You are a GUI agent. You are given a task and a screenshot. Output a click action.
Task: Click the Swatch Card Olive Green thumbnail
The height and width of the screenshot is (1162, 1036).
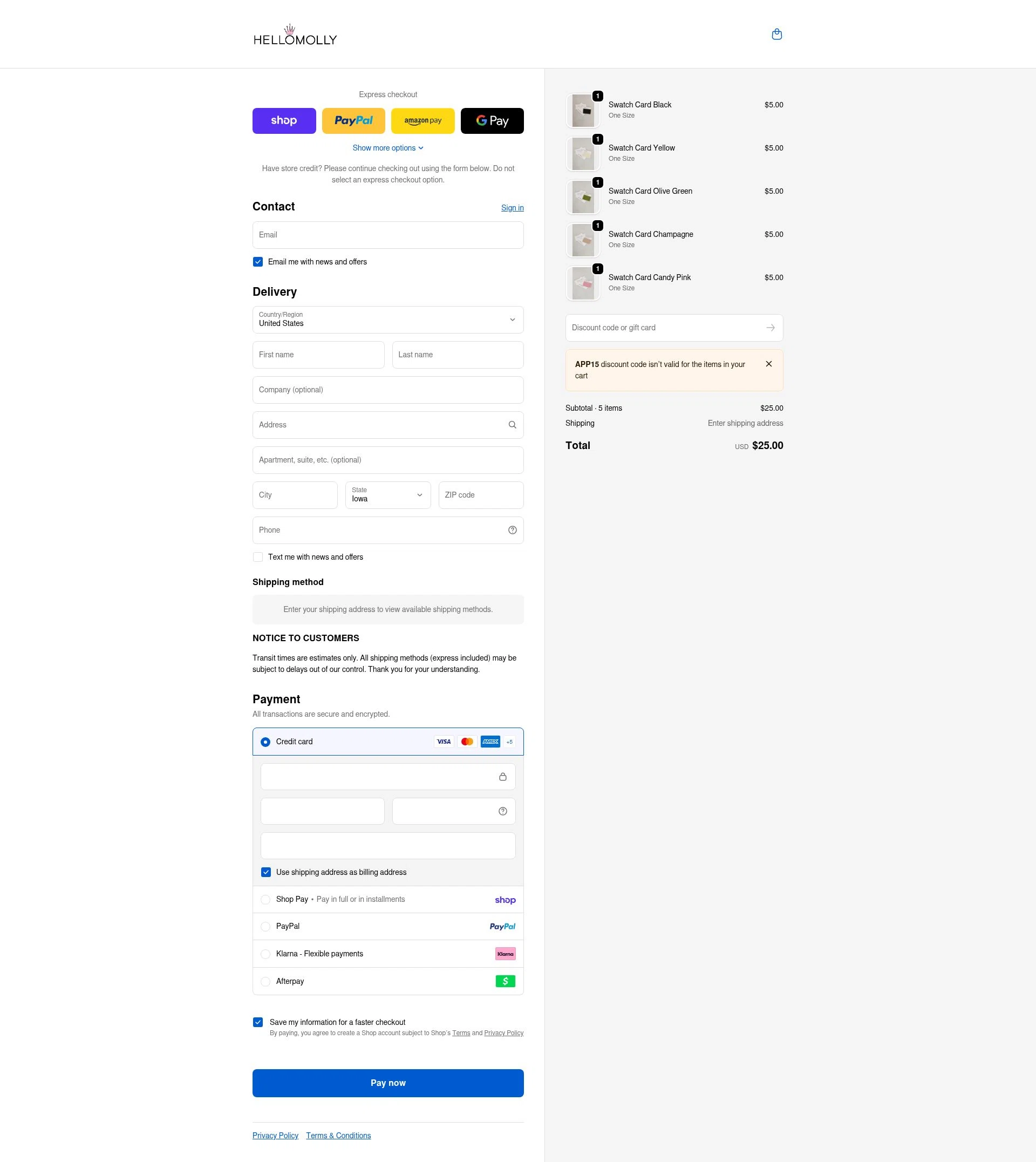click(583, 197)
